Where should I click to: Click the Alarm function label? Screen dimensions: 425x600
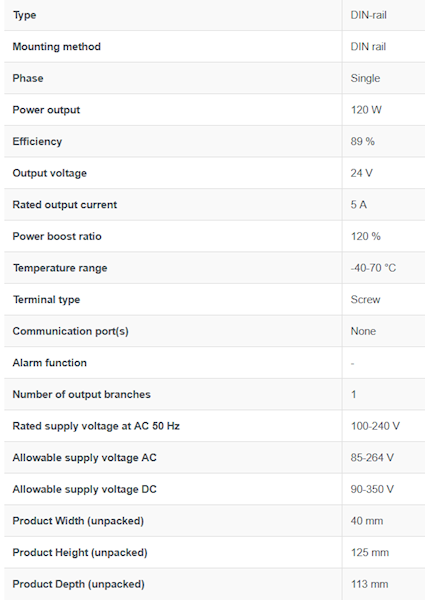click(50, 363)
